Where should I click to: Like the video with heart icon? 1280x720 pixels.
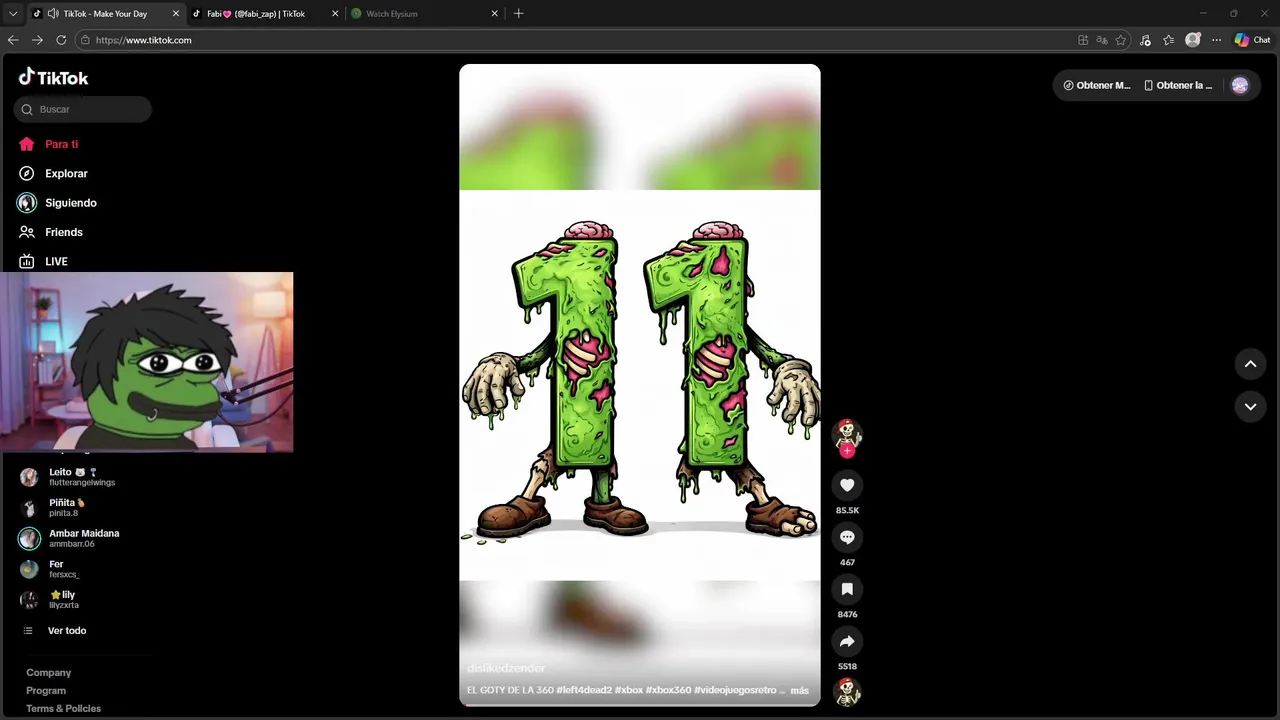847,485
